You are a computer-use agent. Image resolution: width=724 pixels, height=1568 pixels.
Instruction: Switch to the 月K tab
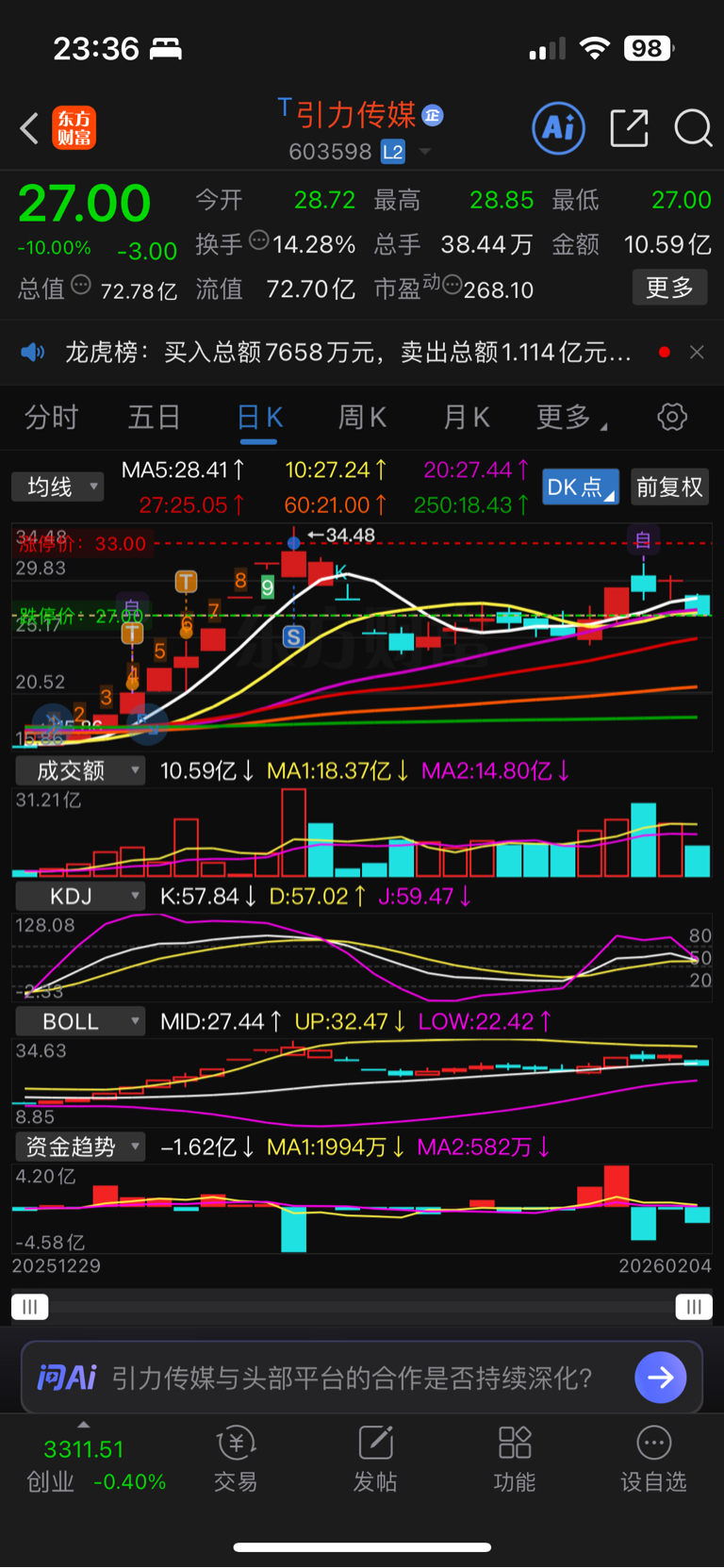point(466,417)
